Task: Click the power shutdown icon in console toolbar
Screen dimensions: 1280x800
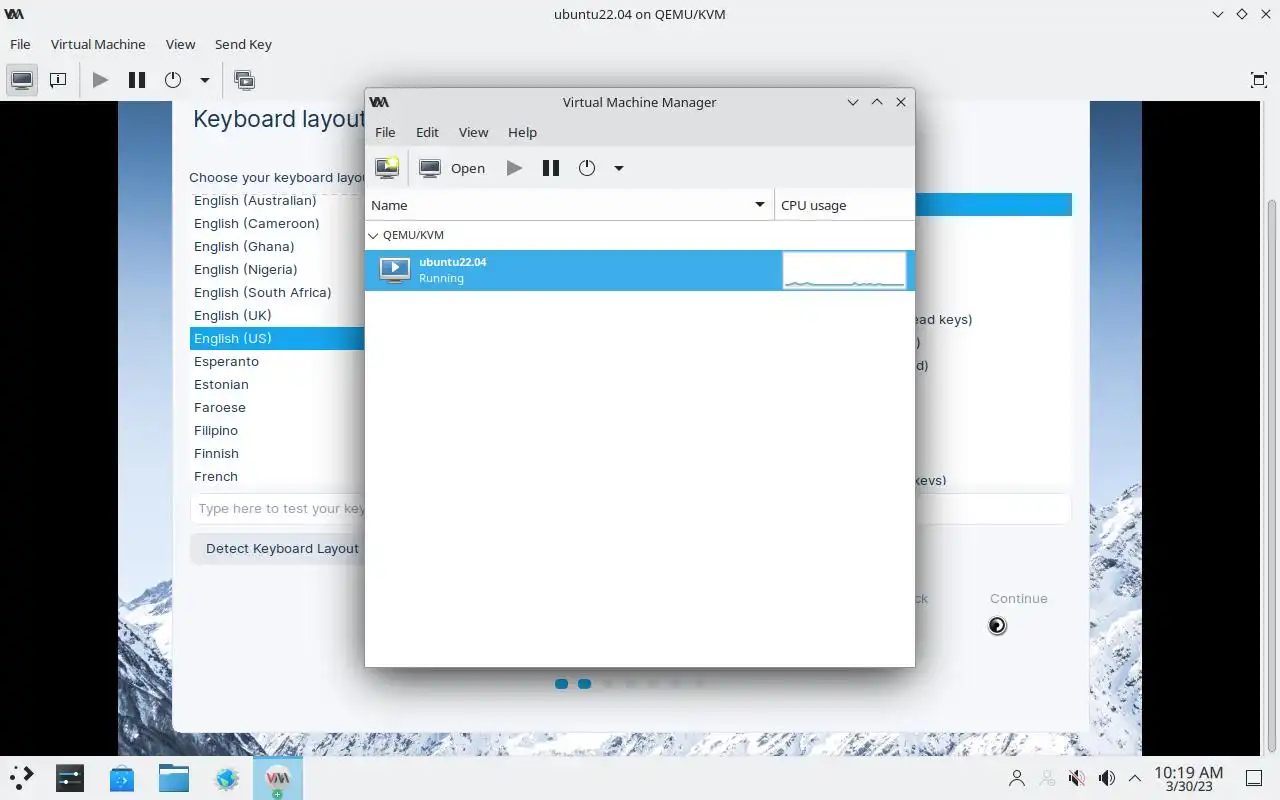Action: tap(173, 80)
